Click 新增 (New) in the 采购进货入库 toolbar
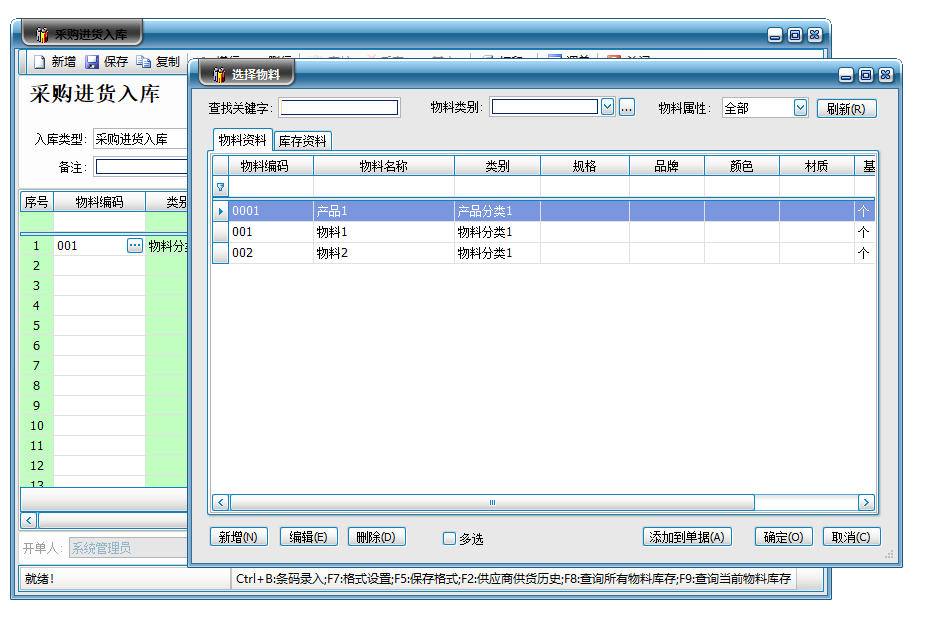Screen dimensions: 950x620 (x=55, y=62)
